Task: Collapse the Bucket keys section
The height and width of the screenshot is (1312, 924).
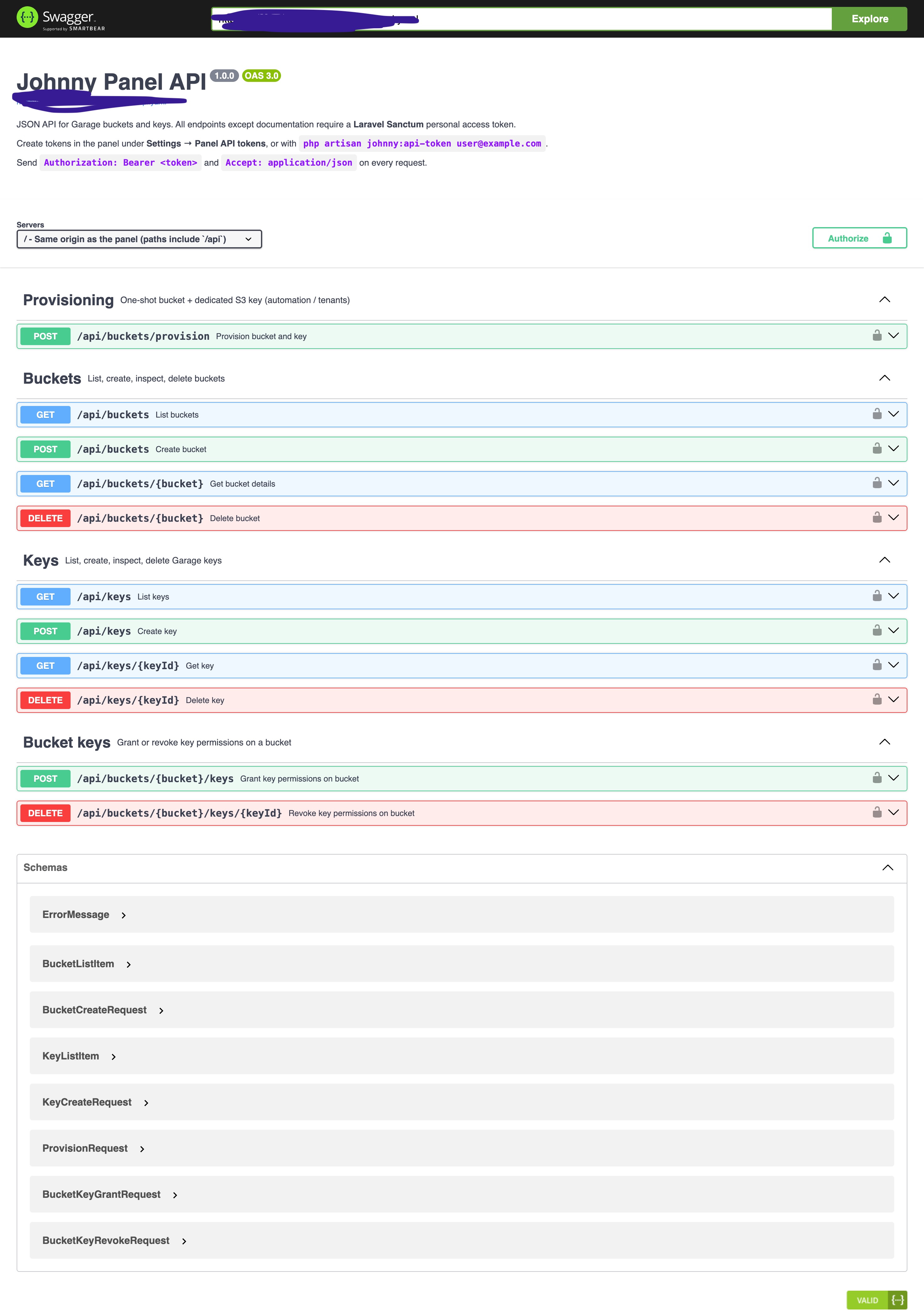Action: 884,742
